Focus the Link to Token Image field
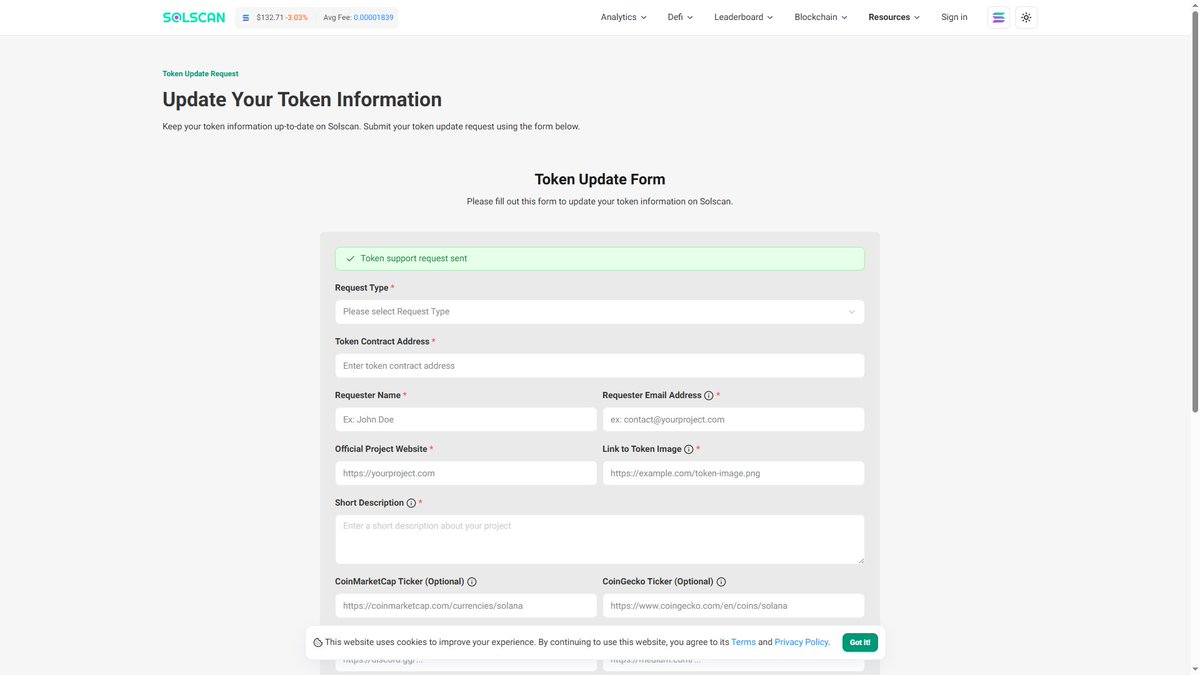 coord(734,473)
